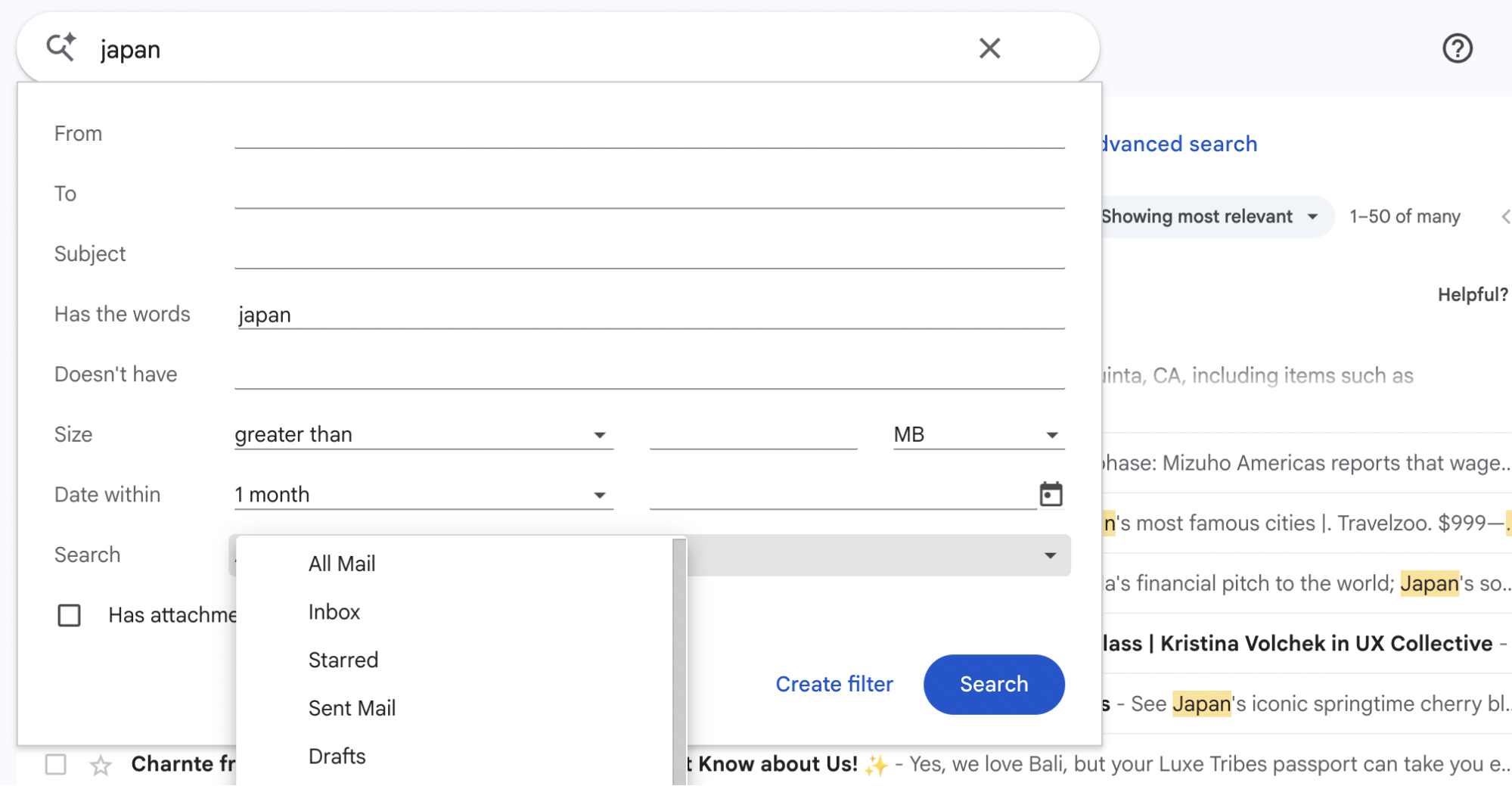Click Has the words field containing japan
1512x786 pixels.
click(x=650, y=314)
